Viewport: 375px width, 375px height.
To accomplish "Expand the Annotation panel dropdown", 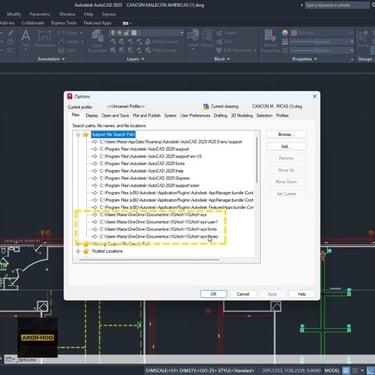I will (51, 59).
